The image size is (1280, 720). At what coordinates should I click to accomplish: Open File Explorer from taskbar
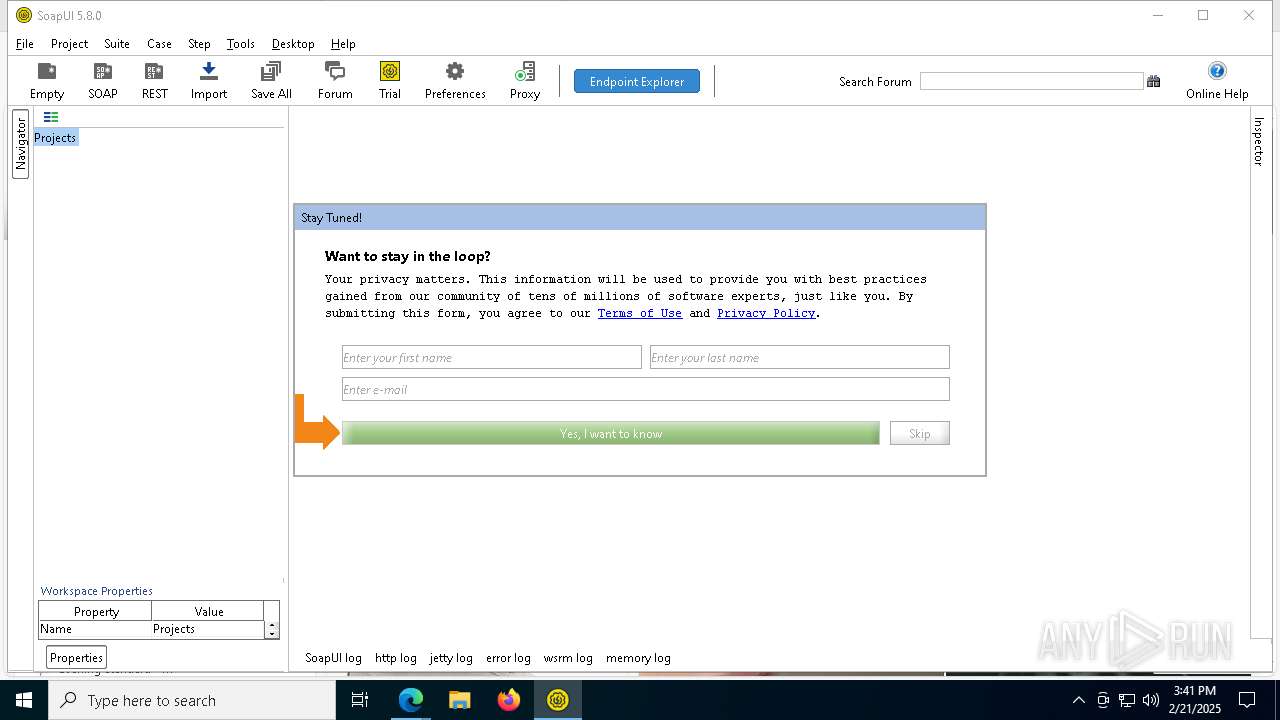tap(459, 700)
